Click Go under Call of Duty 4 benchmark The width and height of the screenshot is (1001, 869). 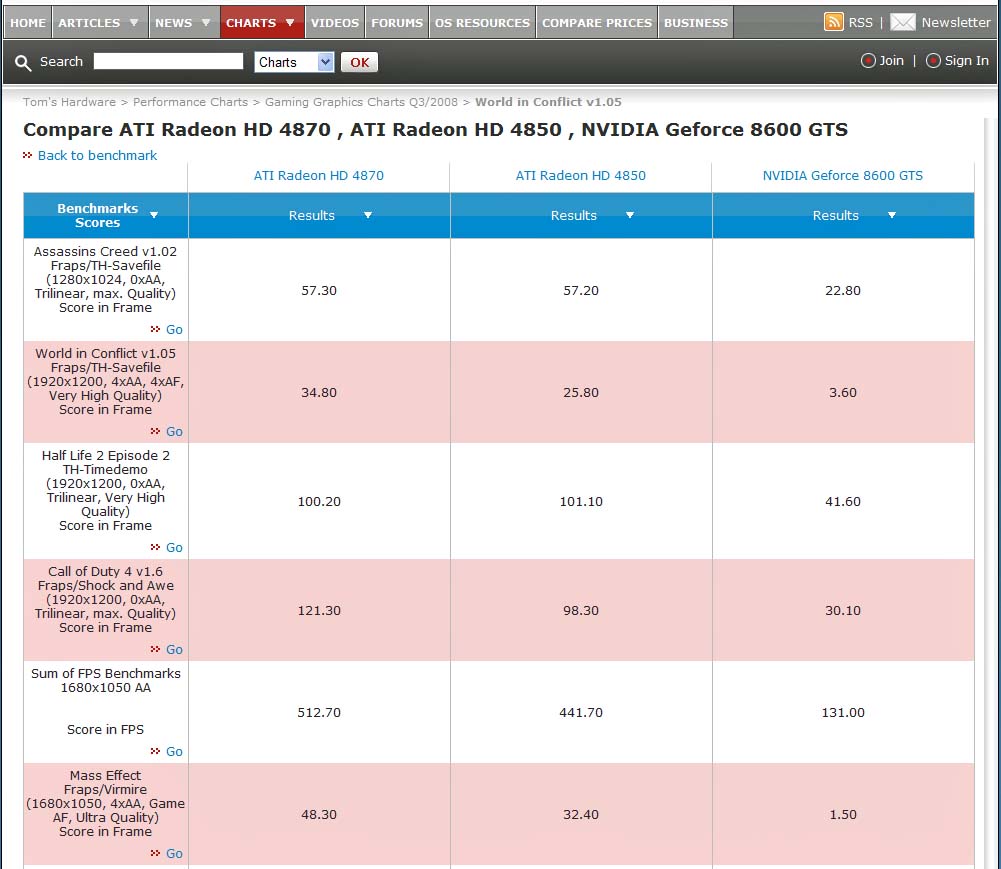[x=174, y=649]
